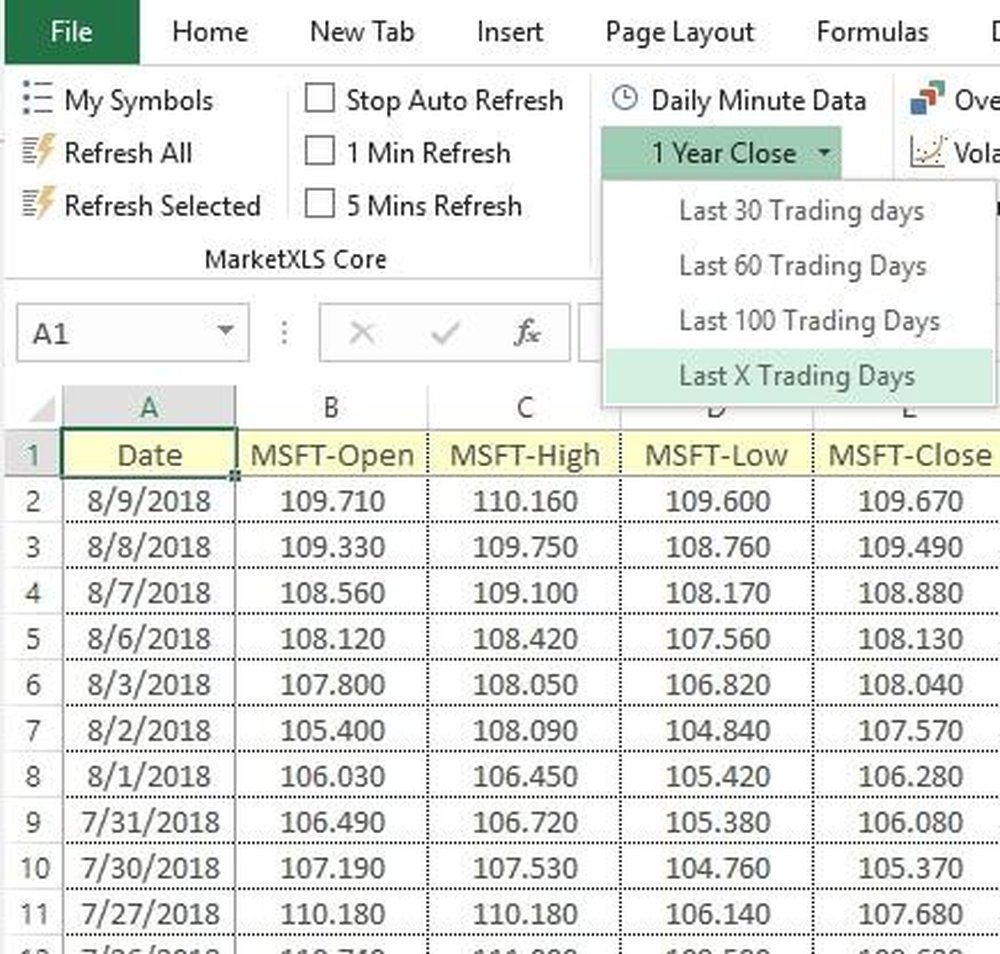Tick the 5 Mins Refresh checkbox
The image size is (1000, 954).
click(320, 204)
